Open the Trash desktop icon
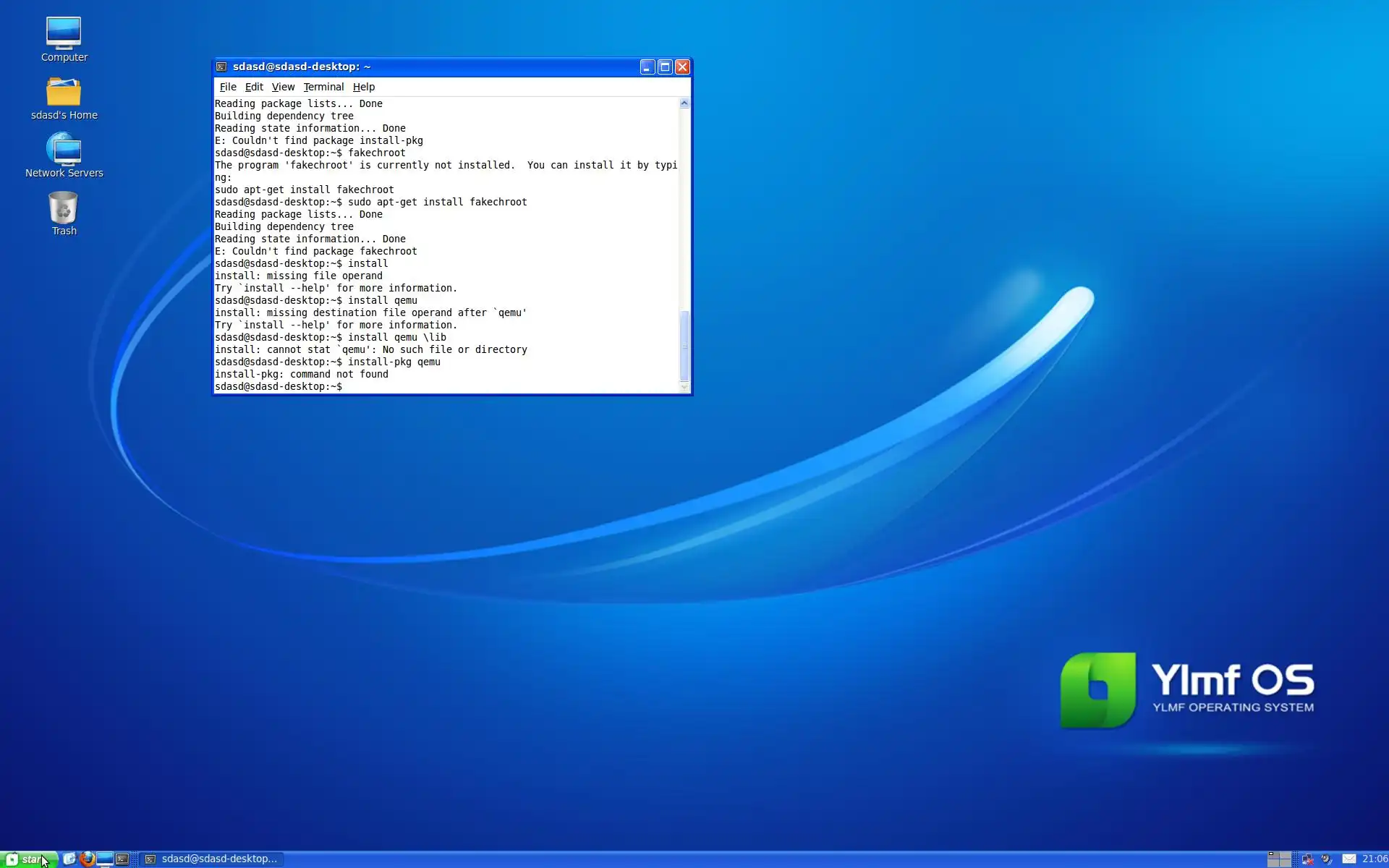 (64, 208)
